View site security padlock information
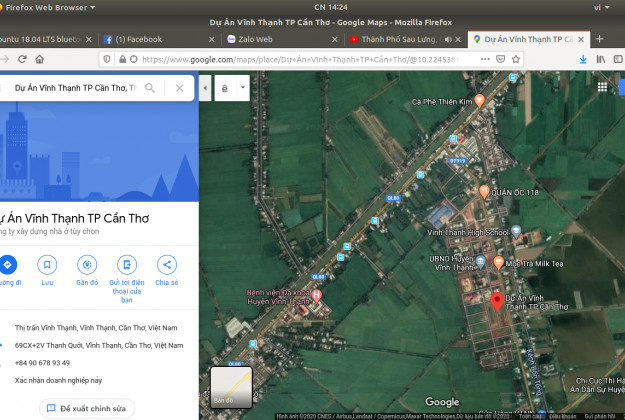625x420 pixels. pos(122,59)
